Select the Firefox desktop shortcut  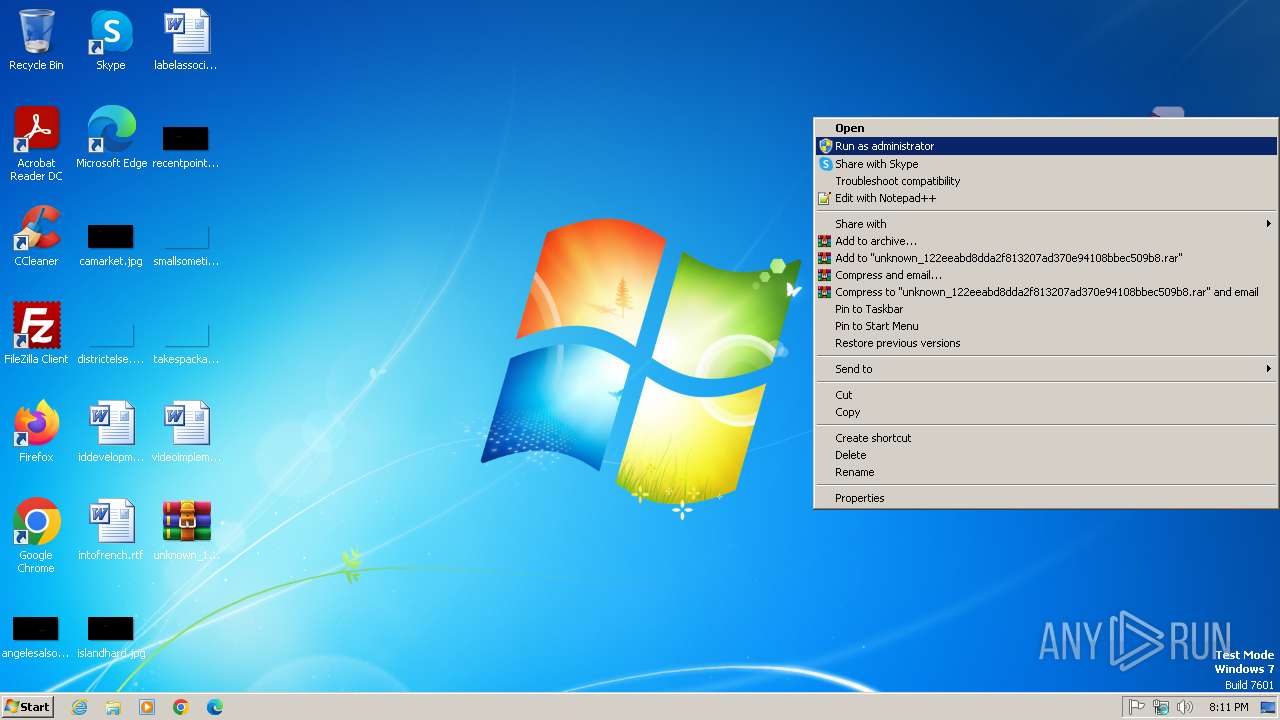click(36, 432)
